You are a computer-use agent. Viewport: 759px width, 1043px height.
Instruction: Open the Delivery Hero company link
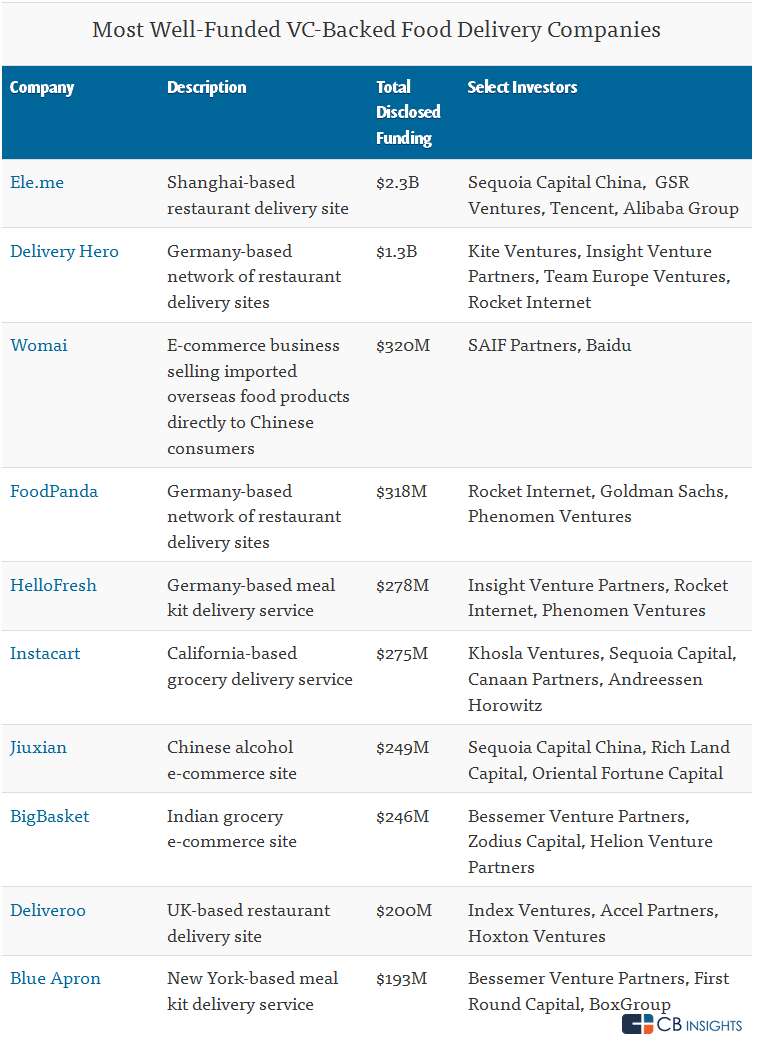point(64,251)
